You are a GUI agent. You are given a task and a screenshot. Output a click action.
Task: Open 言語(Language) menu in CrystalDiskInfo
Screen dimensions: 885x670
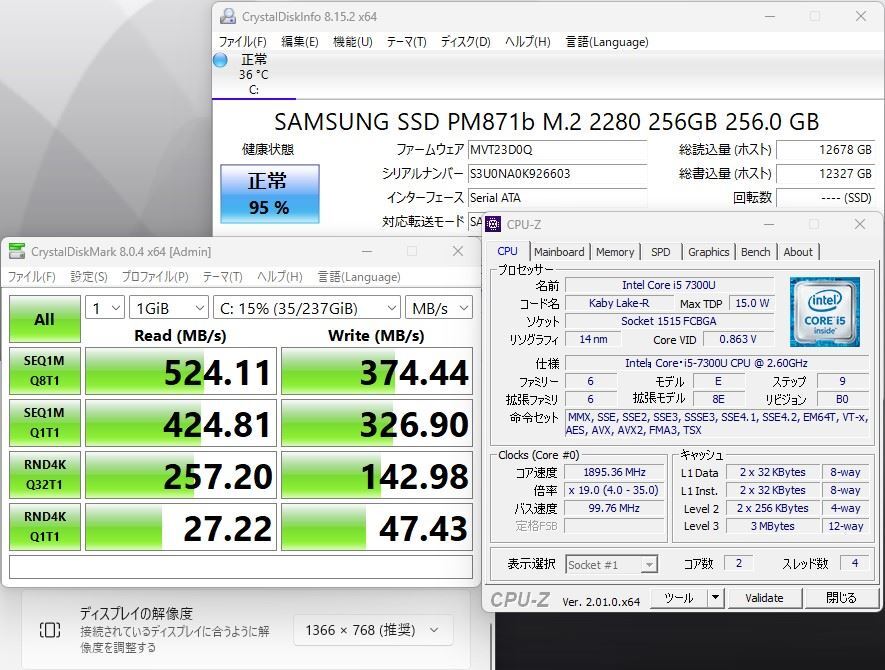[607, 42]
